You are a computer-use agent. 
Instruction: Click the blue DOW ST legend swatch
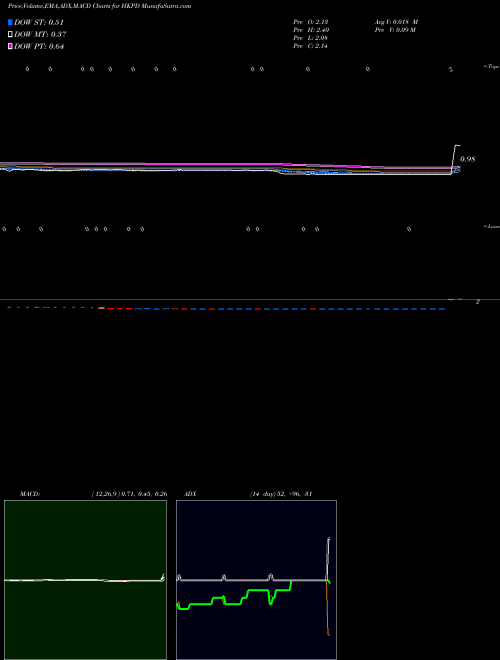point(10,22)
